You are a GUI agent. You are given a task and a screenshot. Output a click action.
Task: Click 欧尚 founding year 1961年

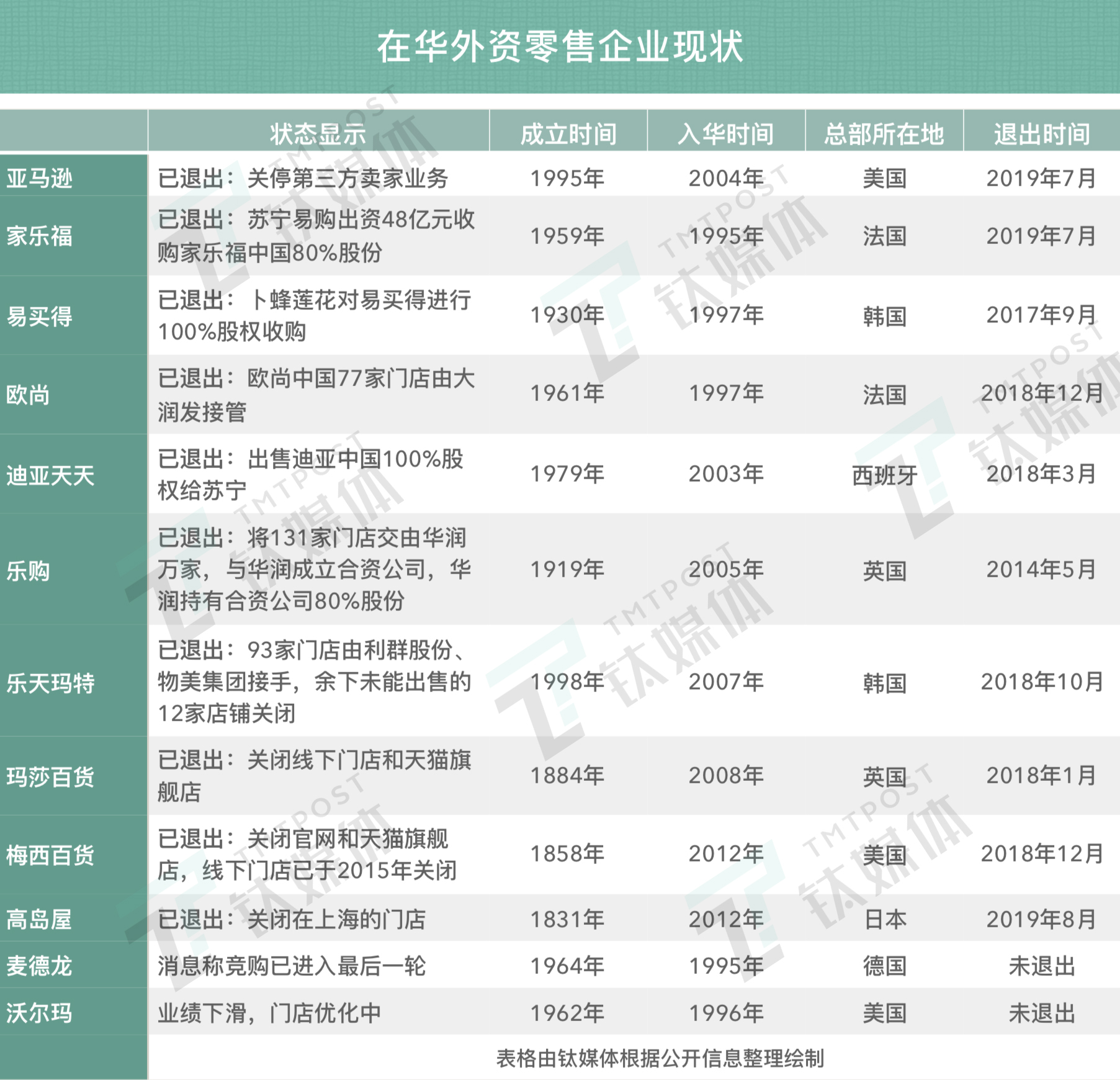567,394
